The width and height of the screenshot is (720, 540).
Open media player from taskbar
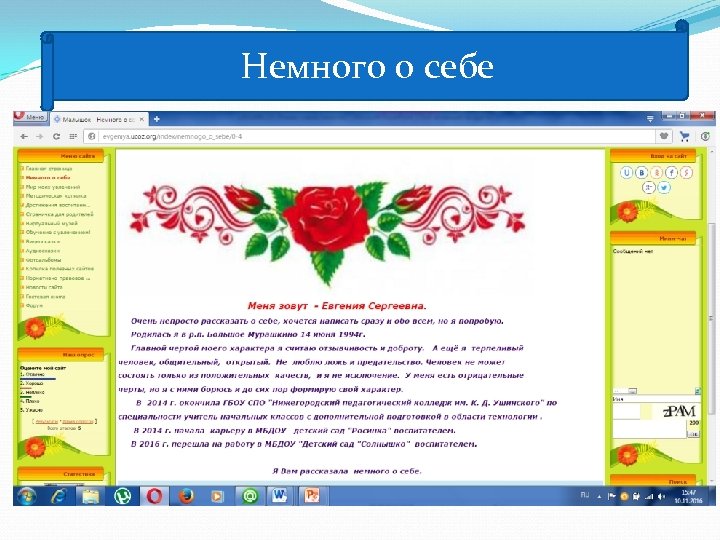tap(218, 496)
